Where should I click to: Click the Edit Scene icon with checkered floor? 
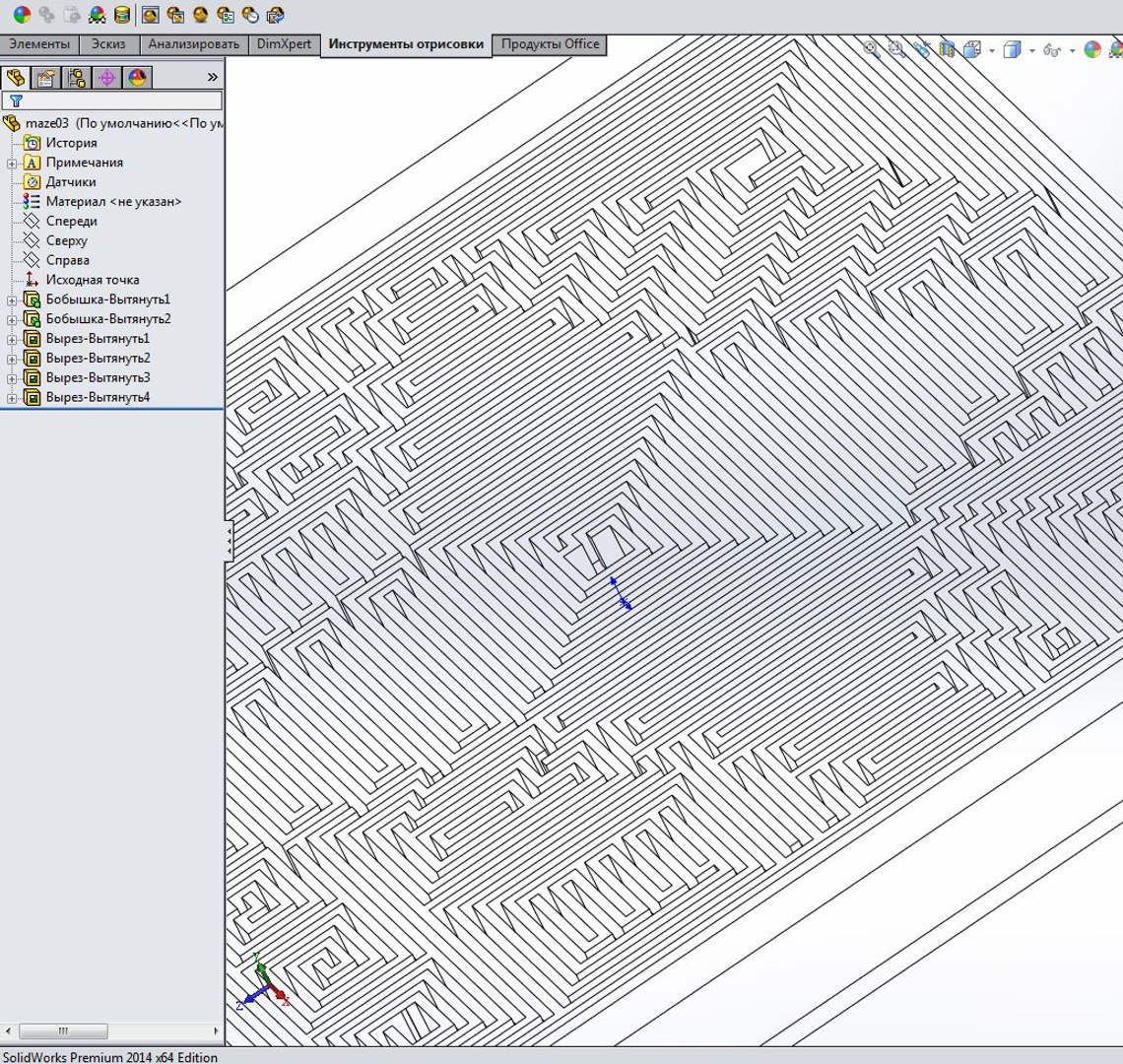tap(97, 14)
